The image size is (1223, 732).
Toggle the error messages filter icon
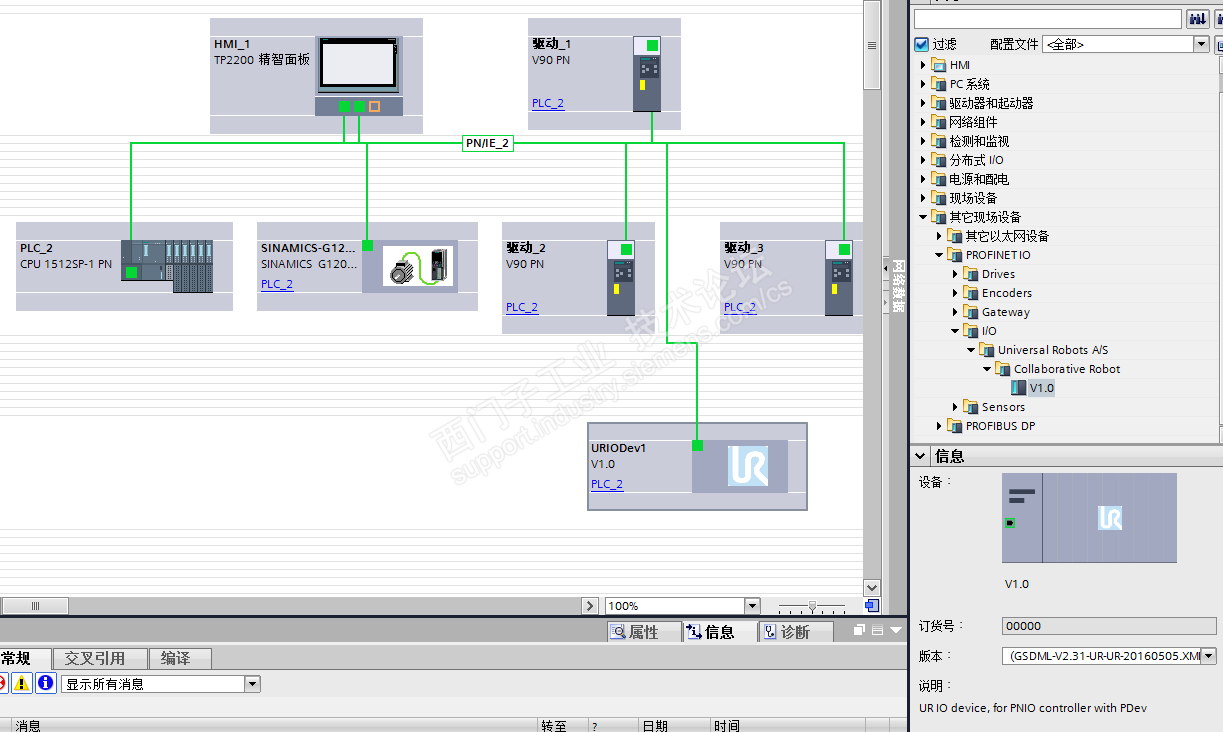pyautogui.click(x=3, y=684)
